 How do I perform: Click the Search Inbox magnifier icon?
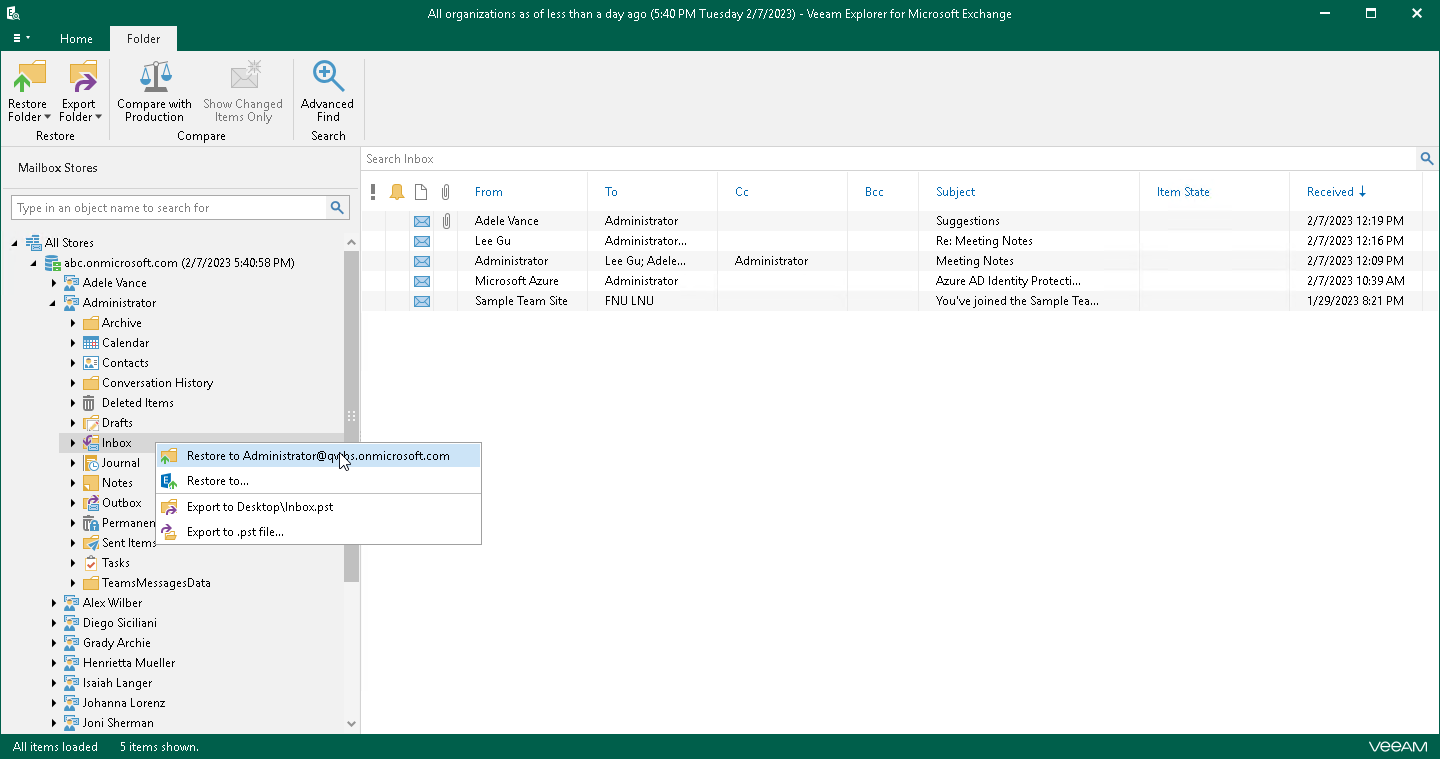point(1426,158)
